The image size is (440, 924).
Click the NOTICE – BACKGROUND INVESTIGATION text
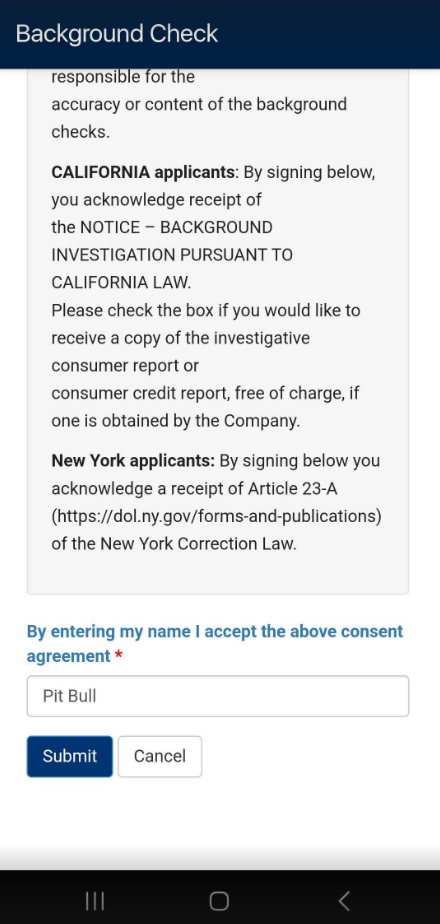click(176, 227)
